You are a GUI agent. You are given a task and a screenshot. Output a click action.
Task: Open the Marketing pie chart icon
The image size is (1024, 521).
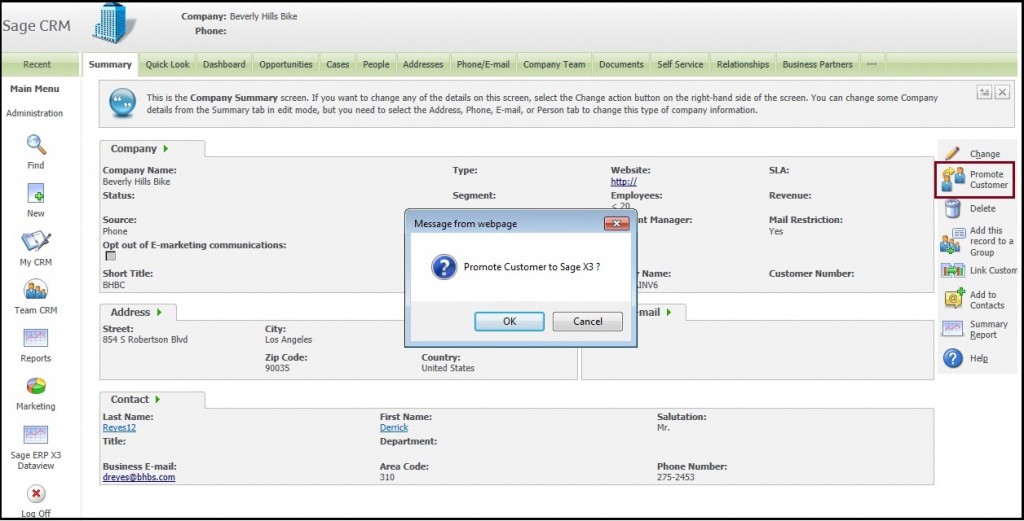point(36,386)
